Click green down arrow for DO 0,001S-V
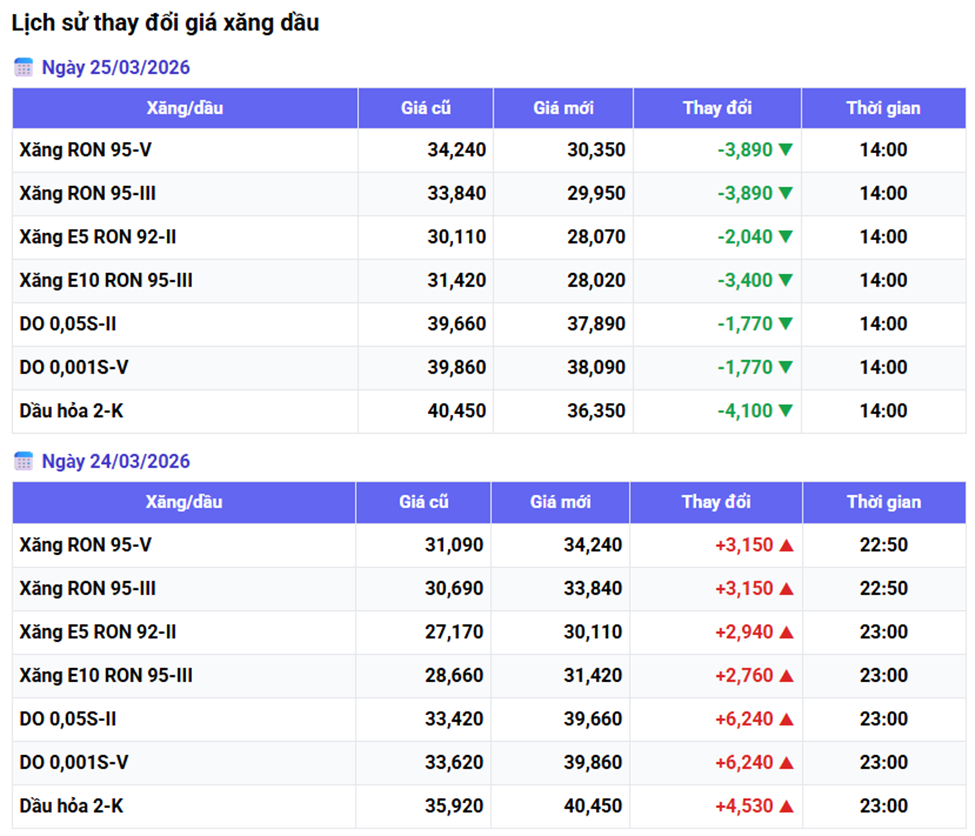 click(x=786, y=367)
